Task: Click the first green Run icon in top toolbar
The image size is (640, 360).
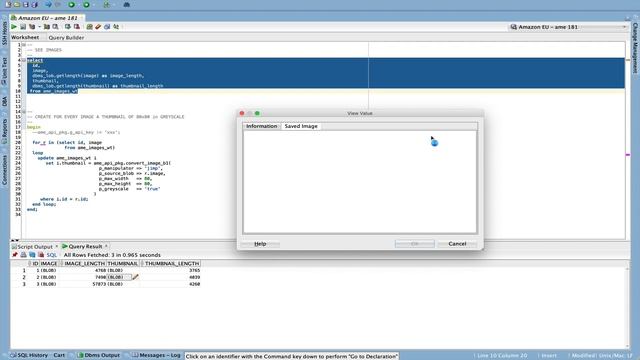Action: 71,4
